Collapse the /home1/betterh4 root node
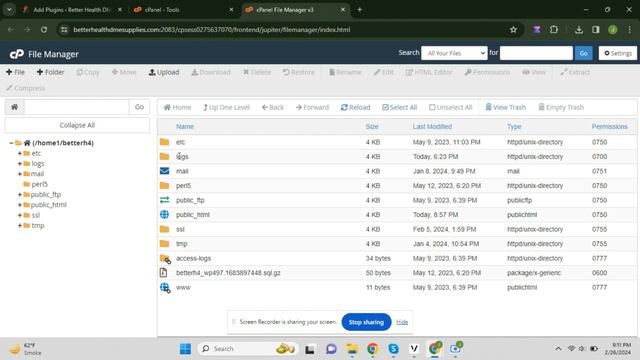This screenshot has height=360, width=640. [11, 143]
